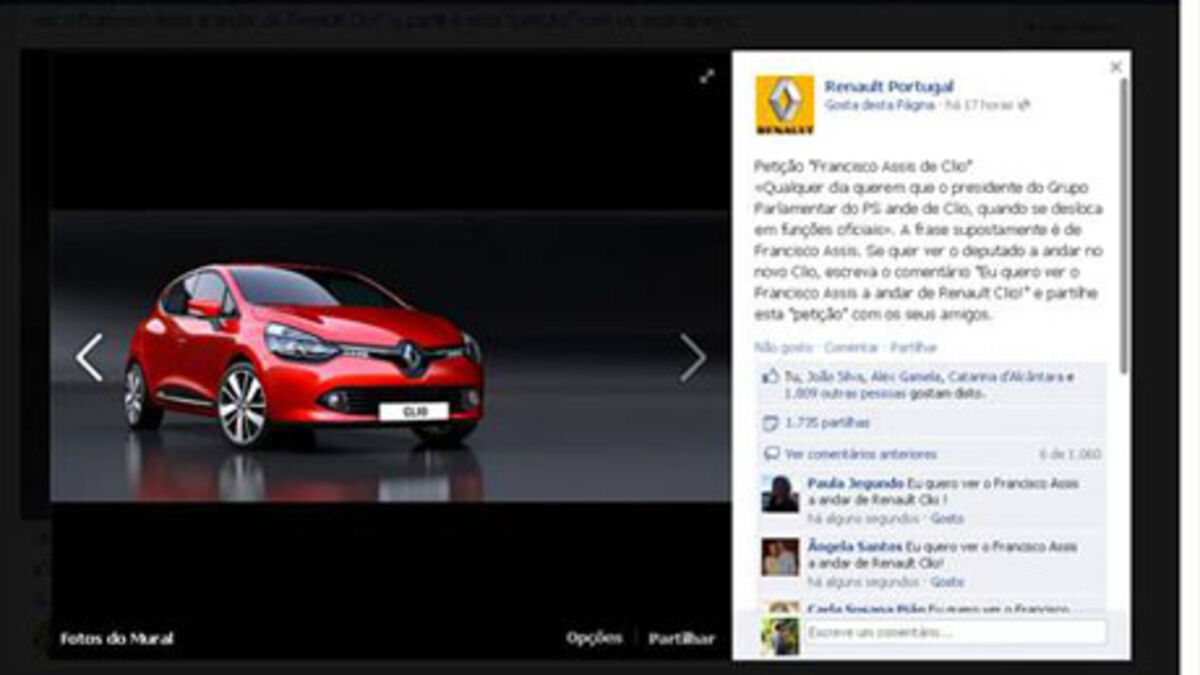Open the há 17 horas timestamp

pyautogui.click(x=979, y=105)
